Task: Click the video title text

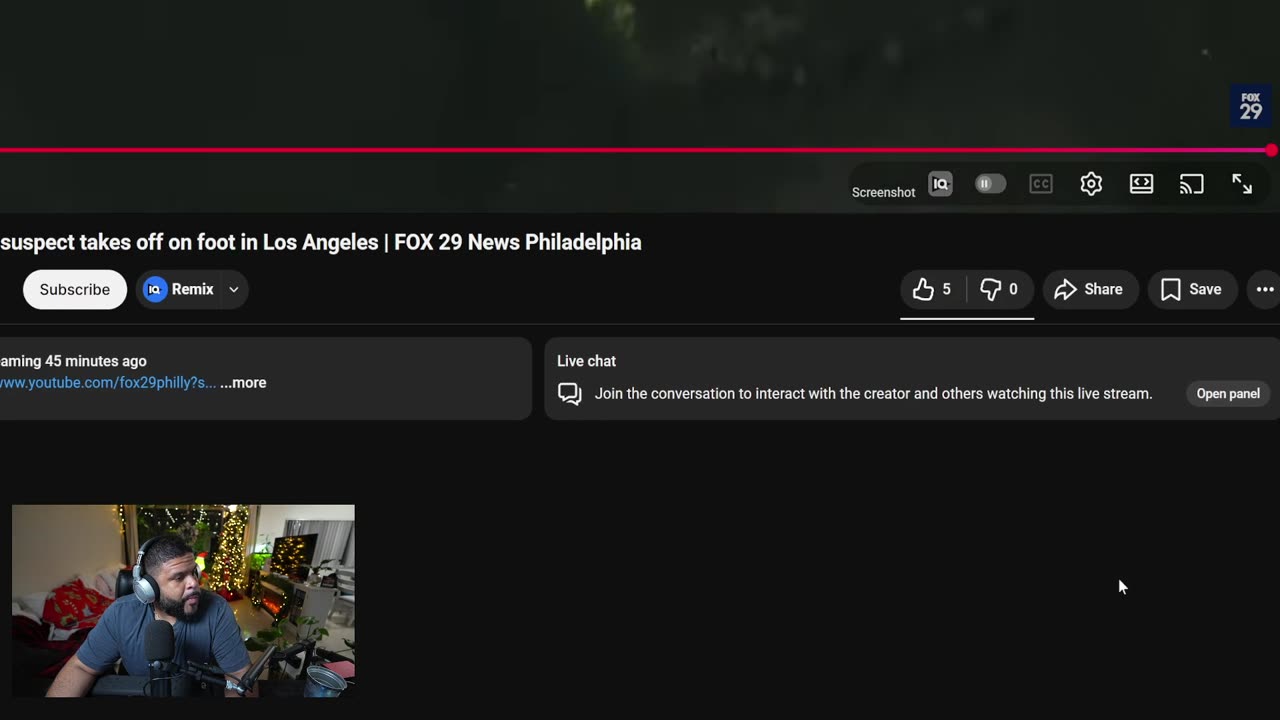Action: pos(321,242)
